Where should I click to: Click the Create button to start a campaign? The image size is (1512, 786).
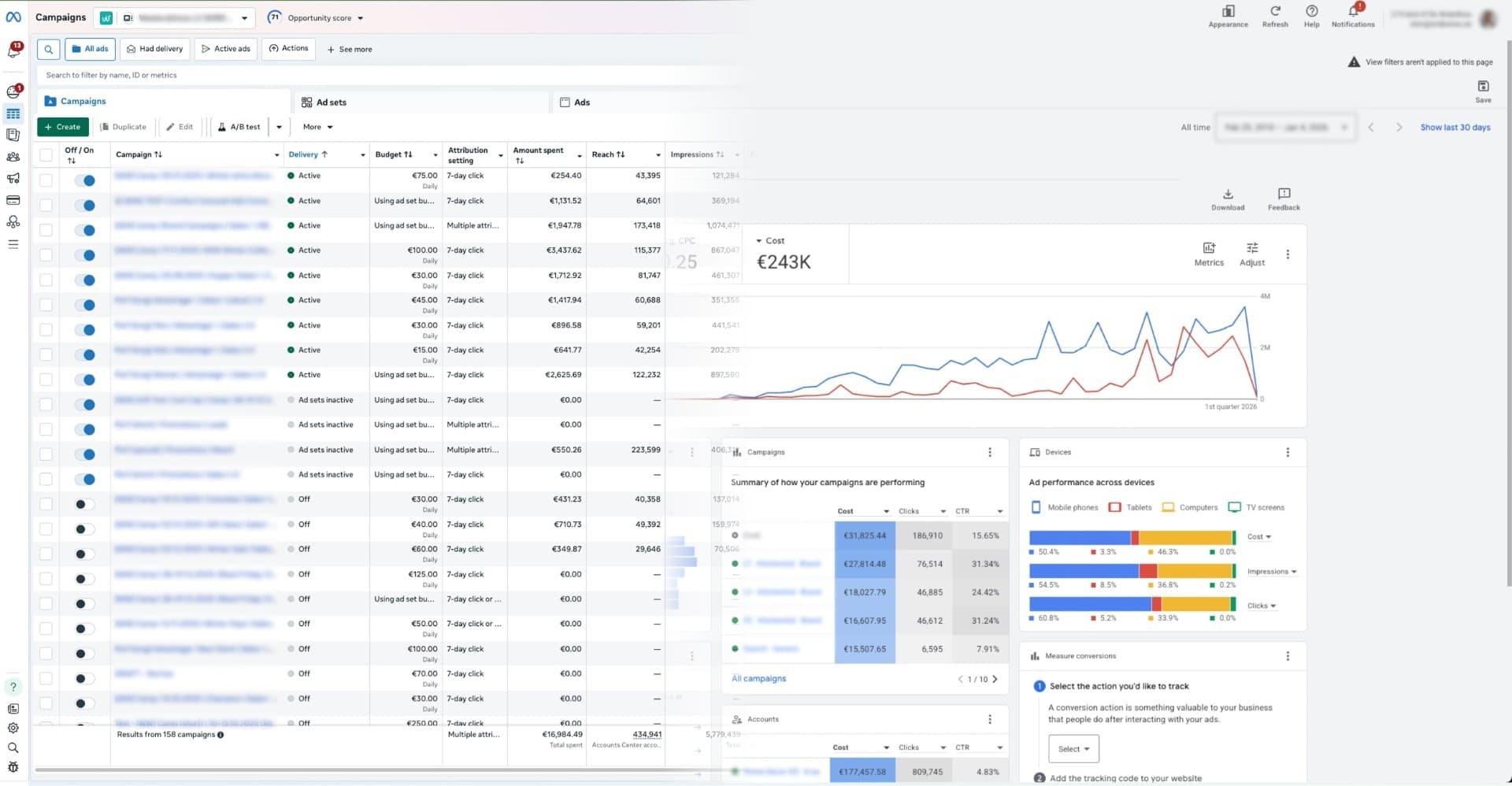tap(63, 127)
